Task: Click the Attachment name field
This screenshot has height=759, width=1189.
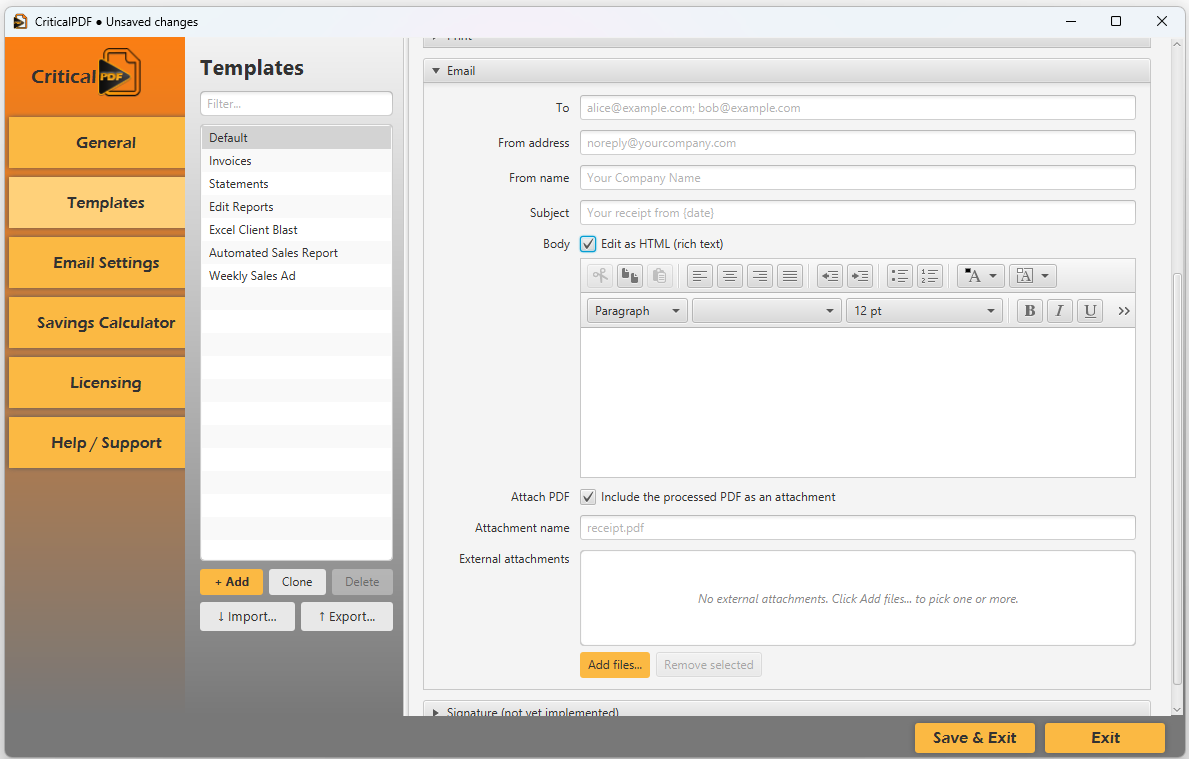Action: coord(858,528)
